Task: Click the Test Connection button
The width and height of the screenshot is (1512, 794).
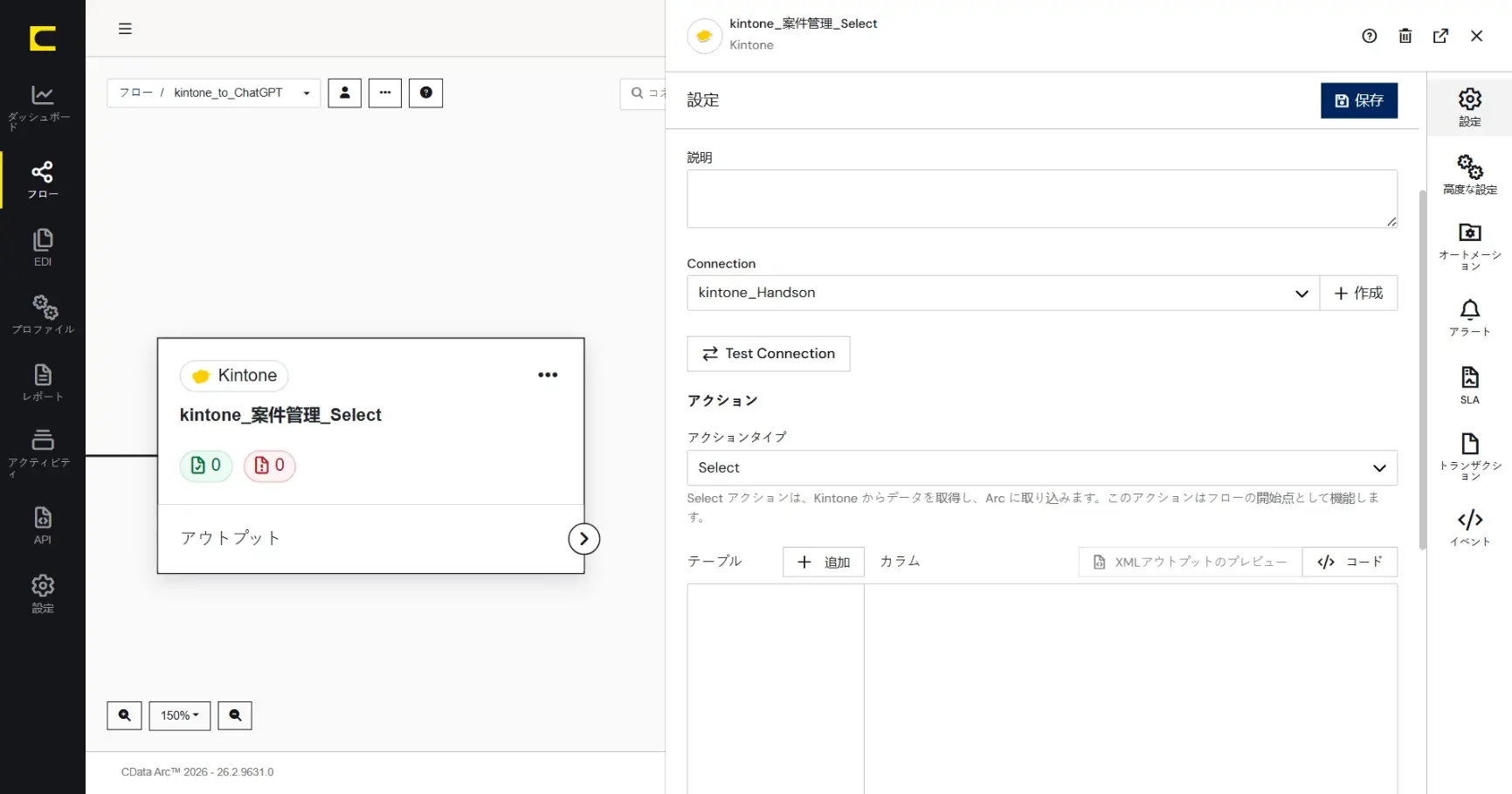Action: (x=769, y=354)
